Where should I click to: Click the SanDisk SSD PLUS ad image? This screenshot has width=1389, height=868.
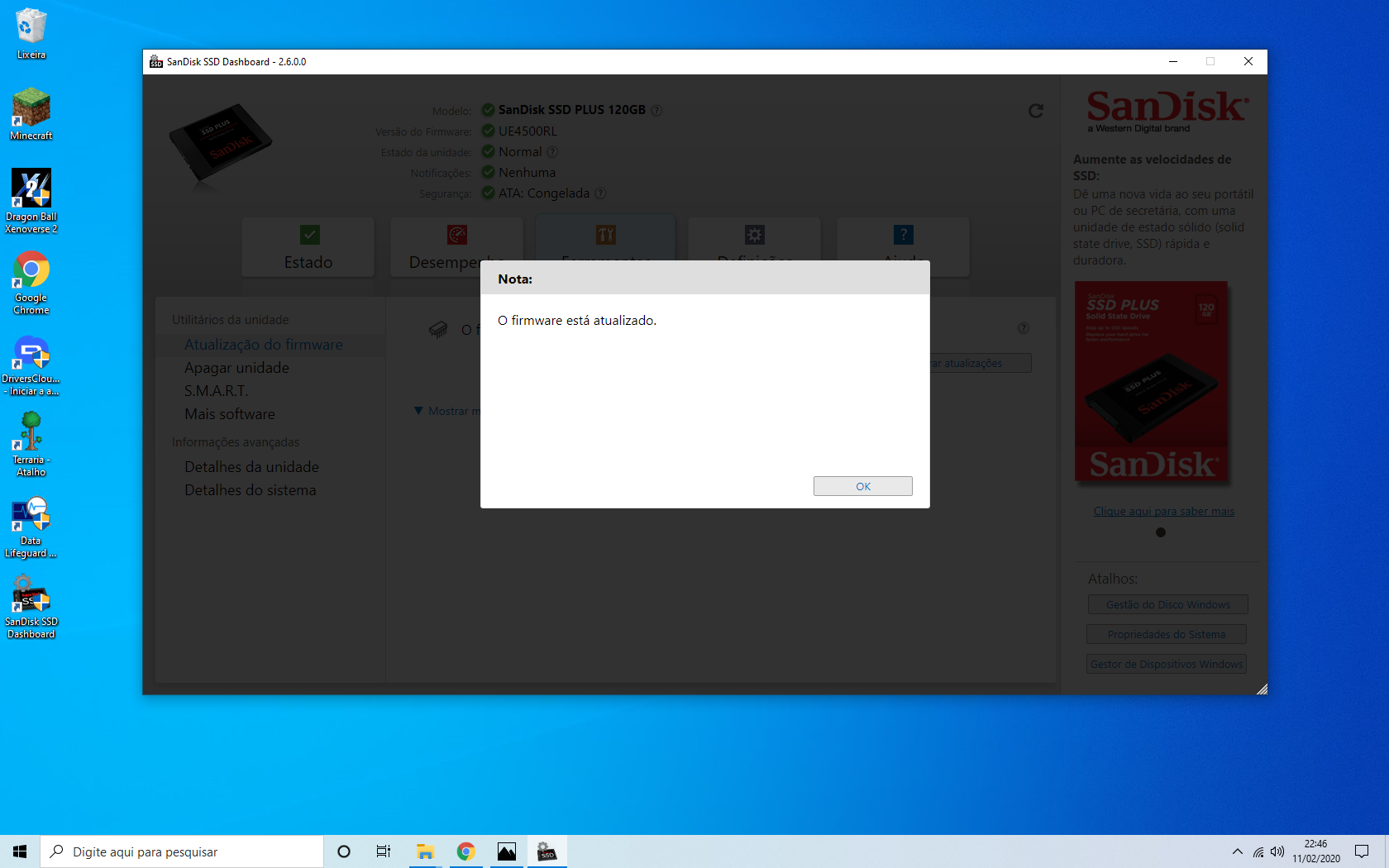click(x=1151, y=382)
